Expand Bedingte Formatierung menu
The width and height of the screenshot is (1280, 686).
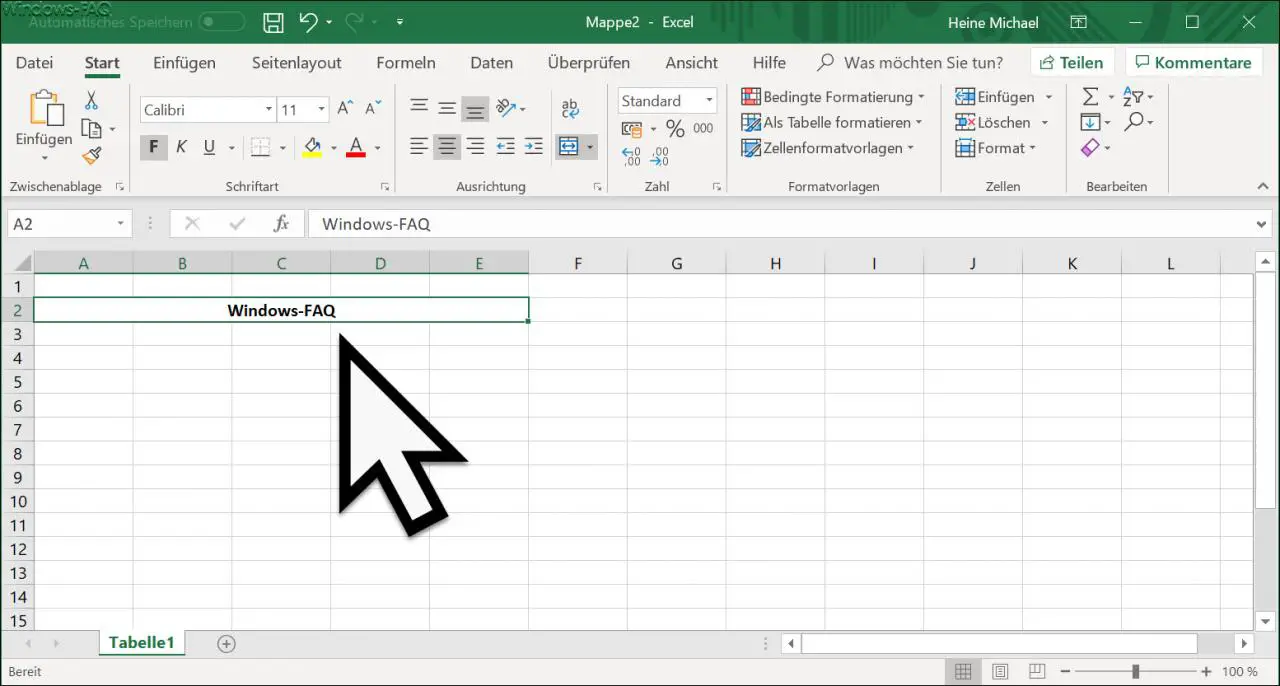point(832,97)
